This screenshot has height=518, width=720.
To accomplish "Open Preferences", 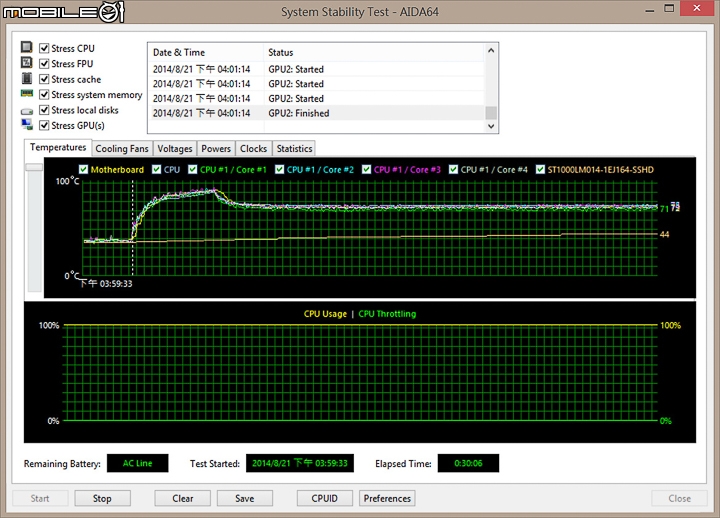I will 387,498.
